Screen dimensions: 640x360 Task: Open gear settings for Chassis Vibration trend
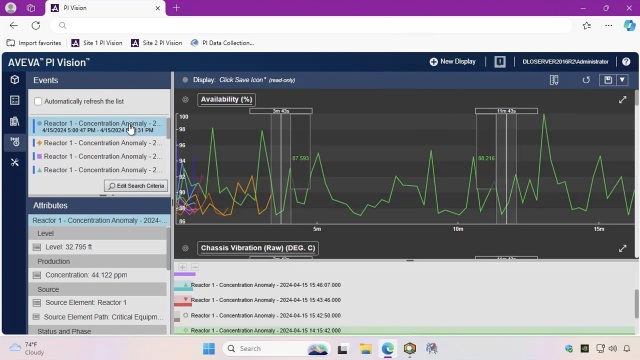click(x=185, y=248)
